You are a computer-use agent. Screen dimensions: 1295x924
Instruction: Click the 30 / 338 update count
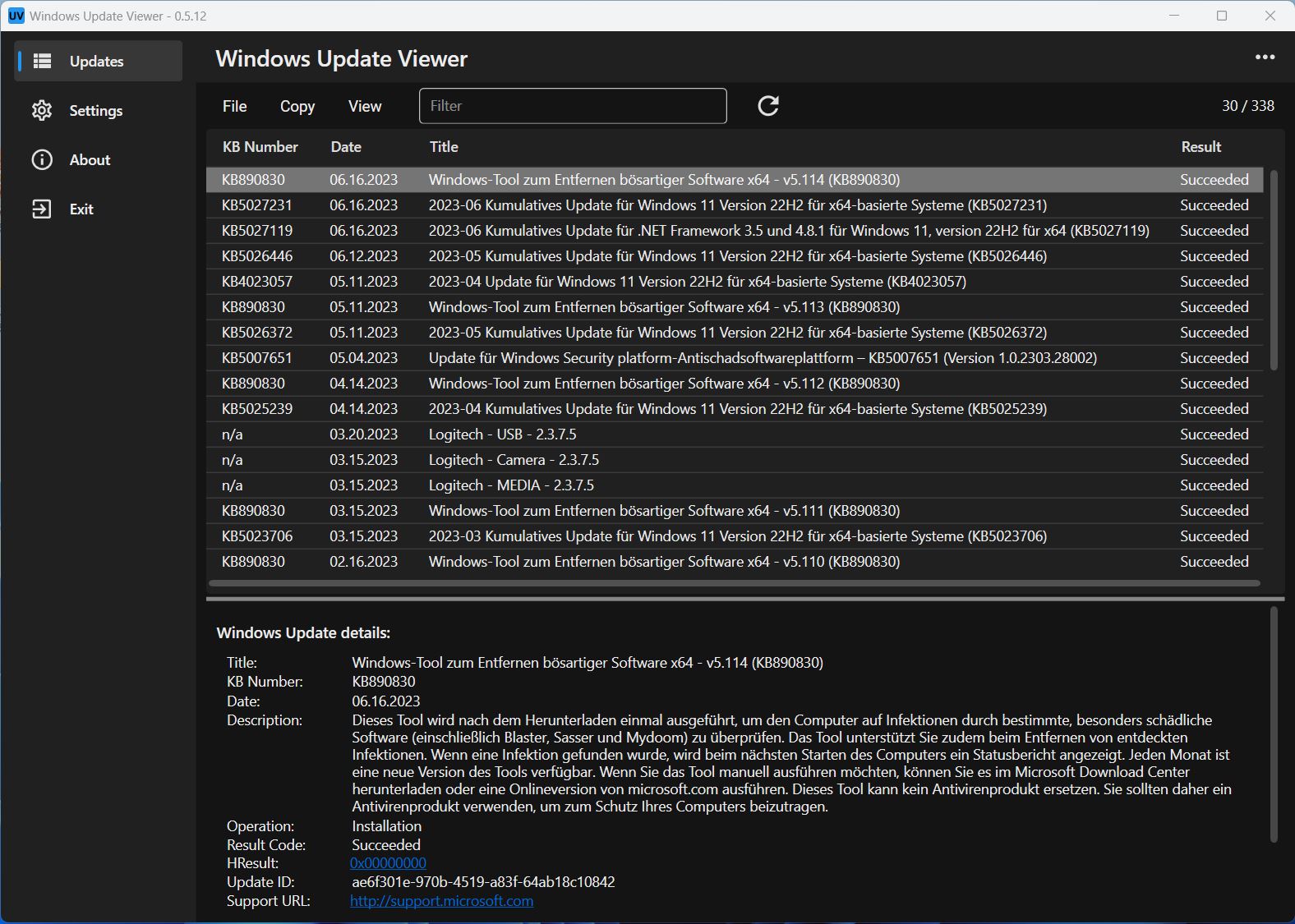pos(1248,106)
